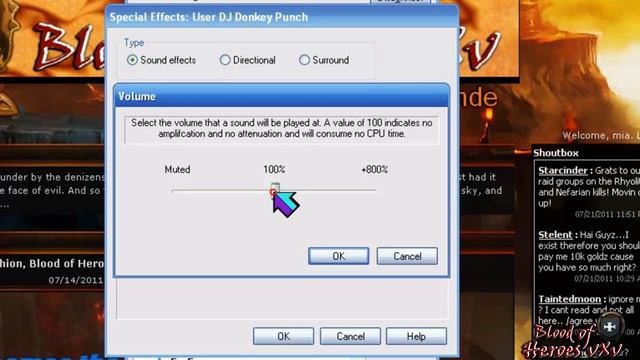Open Help in Special Effects dialog
Viewport: 640px width, 360px height.
416,336
